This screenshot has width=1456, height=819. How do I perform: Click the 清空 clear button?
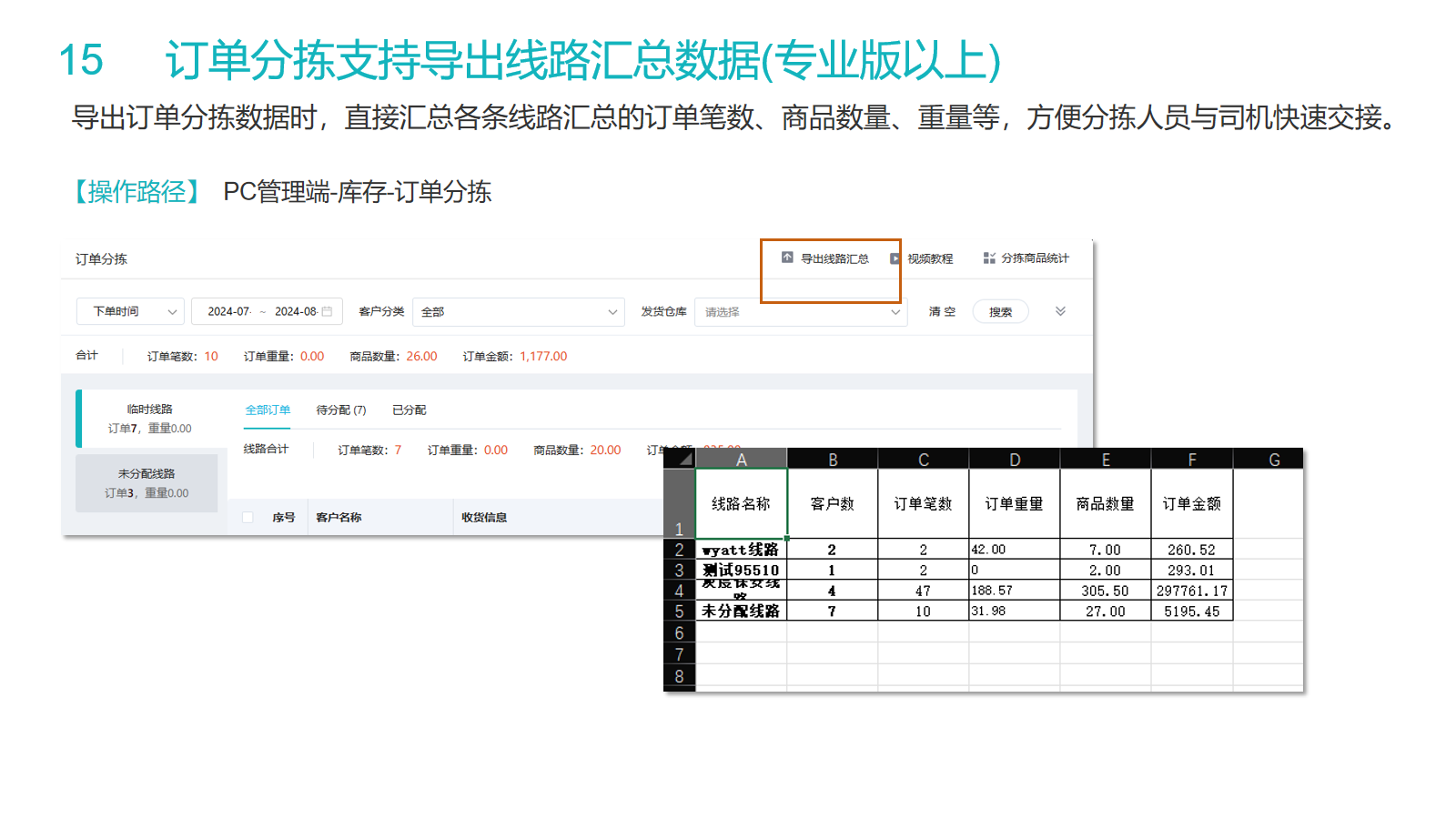(x=942, y=311)
